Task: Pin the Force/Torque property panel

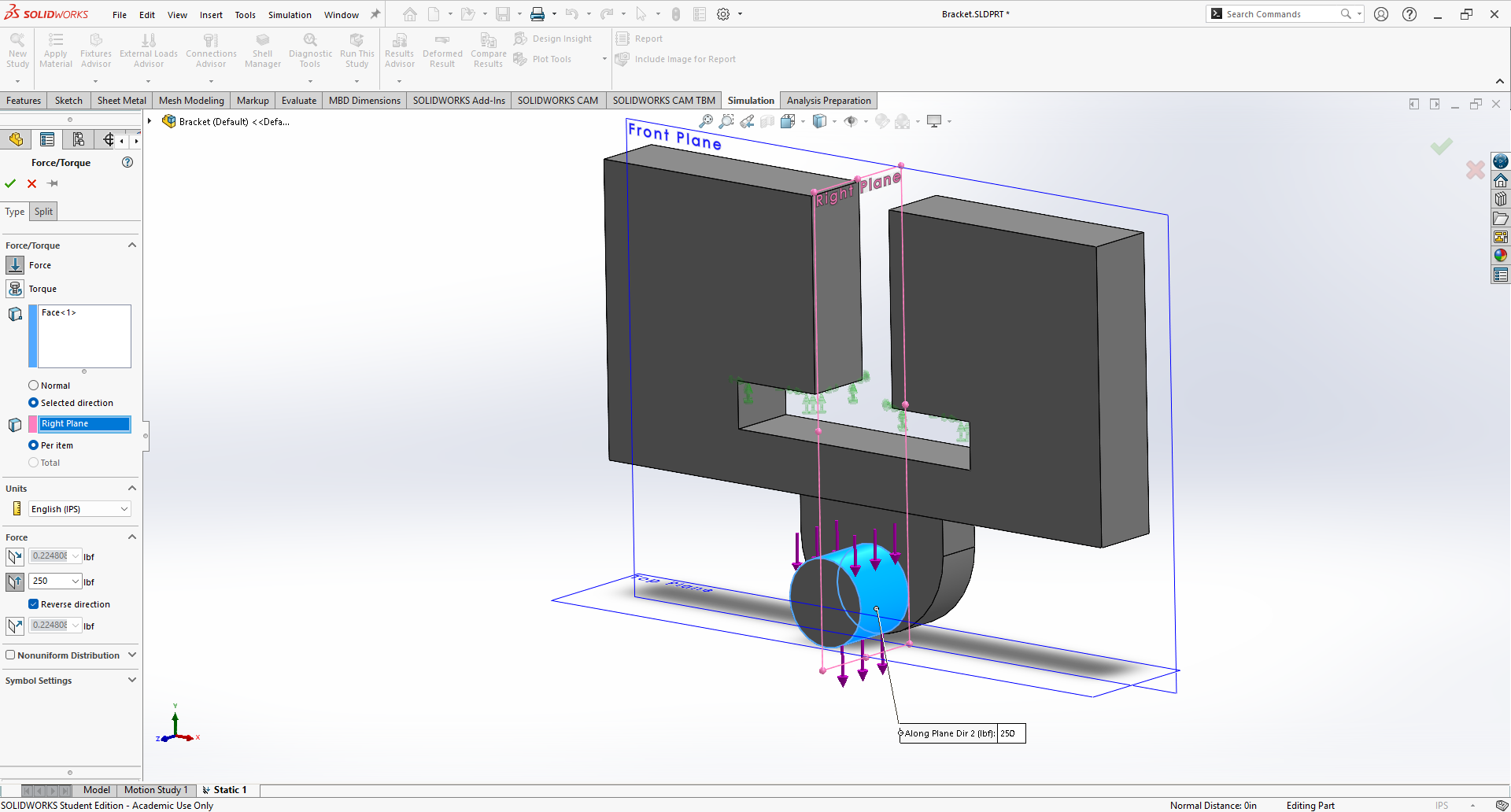Action: 53,183
